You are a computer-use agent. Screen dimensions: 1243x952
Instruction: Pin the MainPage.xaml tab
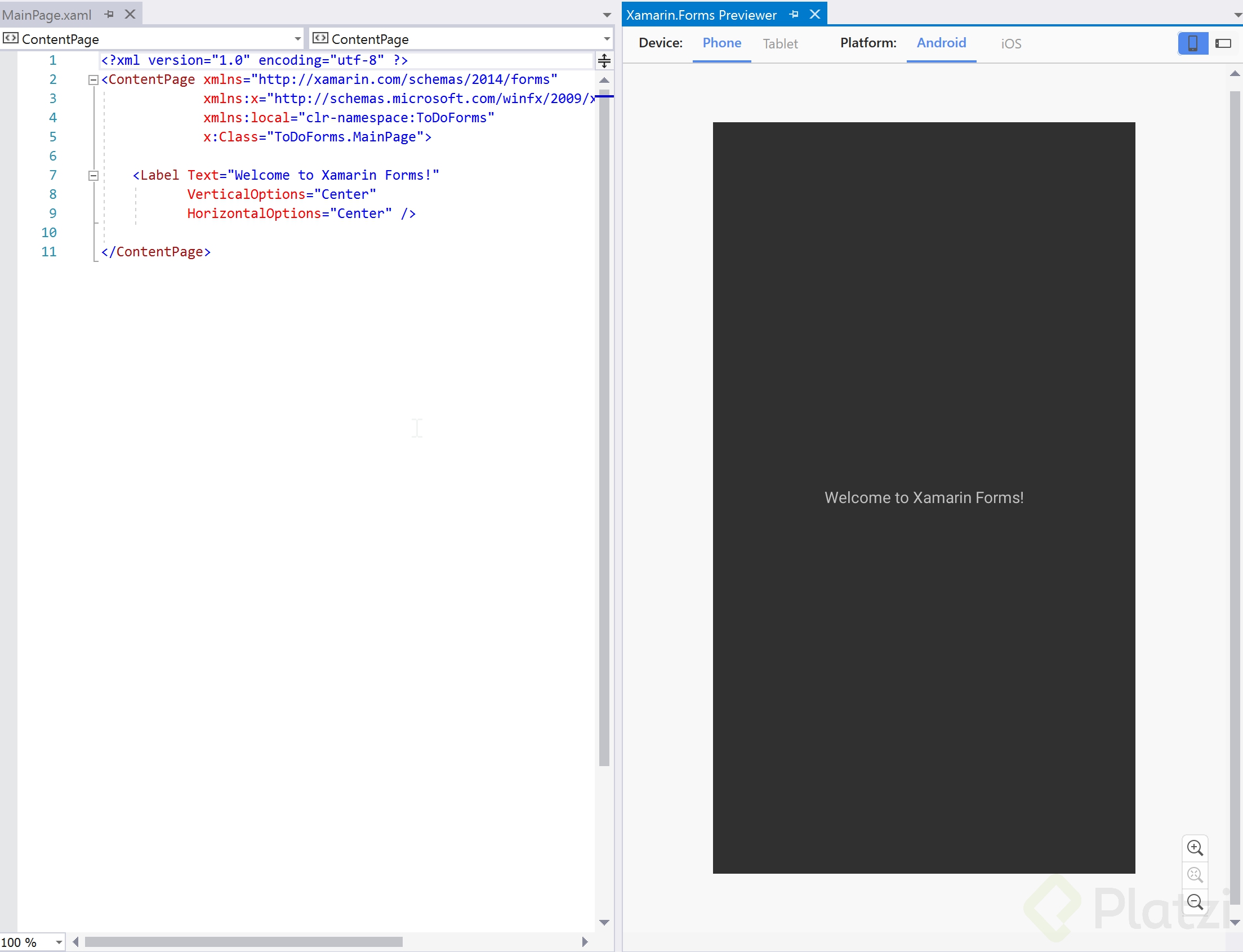[x=109, y=14]
